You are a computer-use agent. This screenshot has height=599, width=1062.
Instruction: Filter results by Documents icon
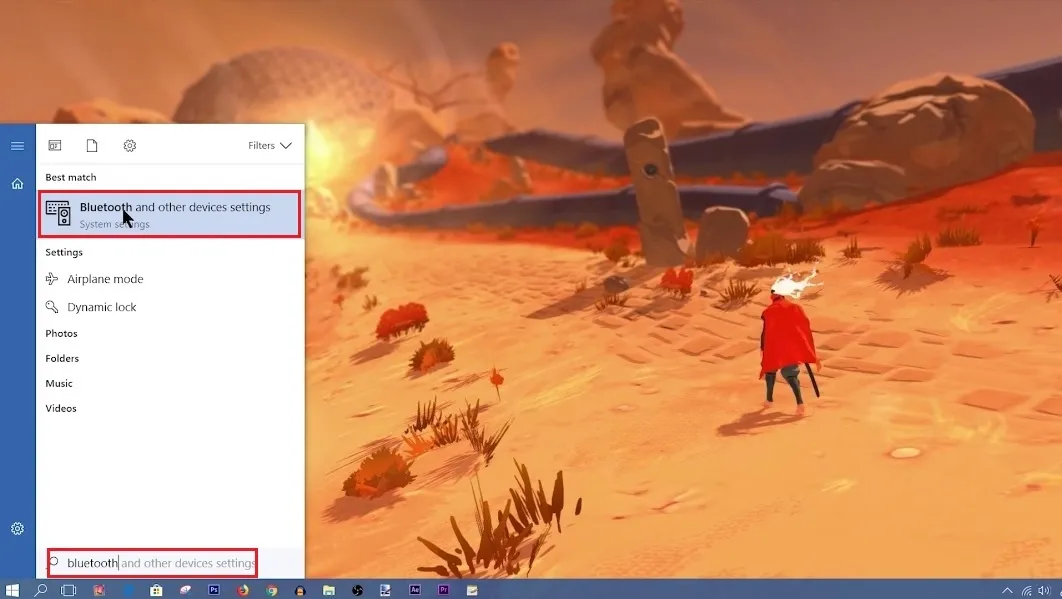[92, 146]
